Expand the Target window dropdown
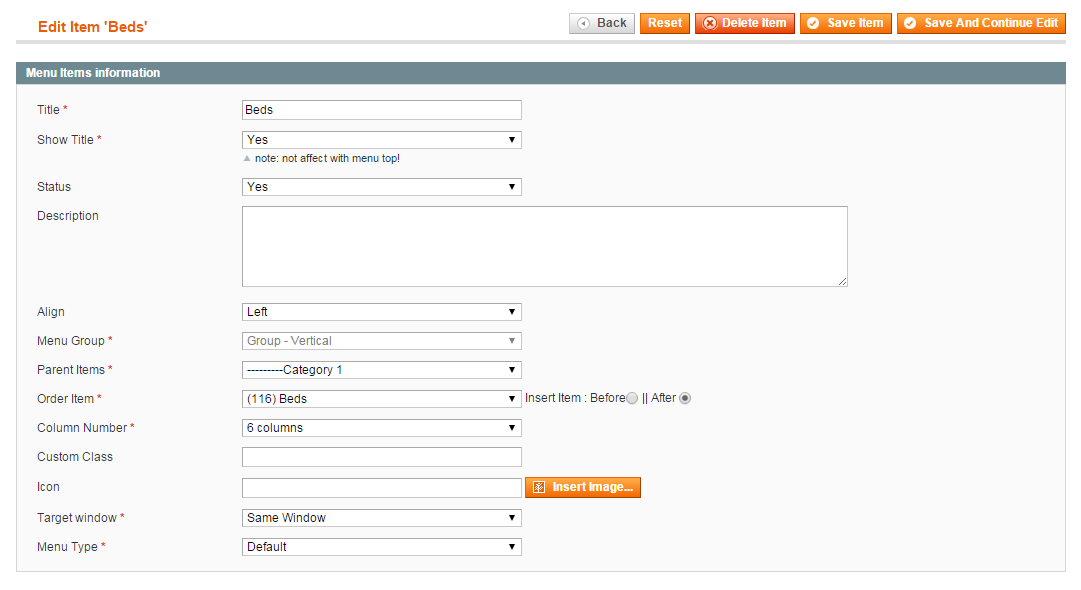The image size is (1081, 590). coord(381,518)
